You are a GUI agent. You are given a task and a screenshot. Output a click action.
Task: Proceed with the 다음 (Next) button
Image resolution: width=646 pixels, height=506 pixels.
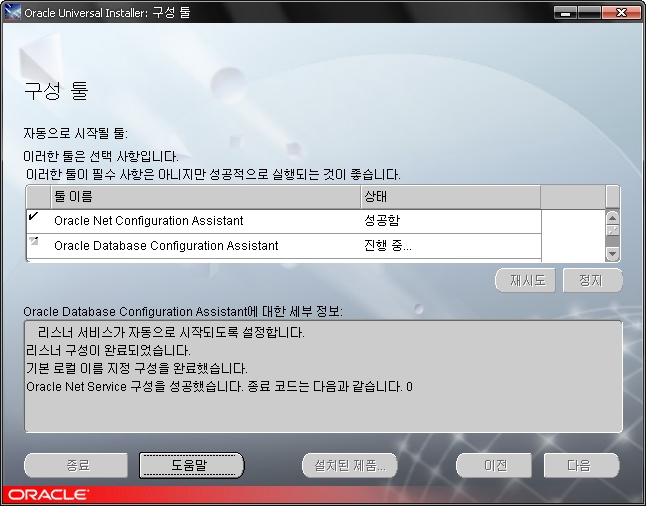[x=581, y=465]
